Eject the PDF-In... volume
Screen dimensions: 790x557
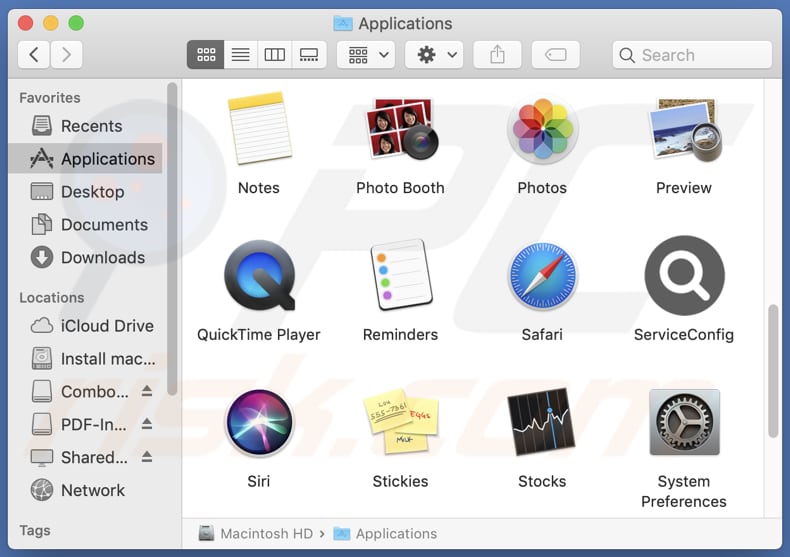tap(147, 424)
